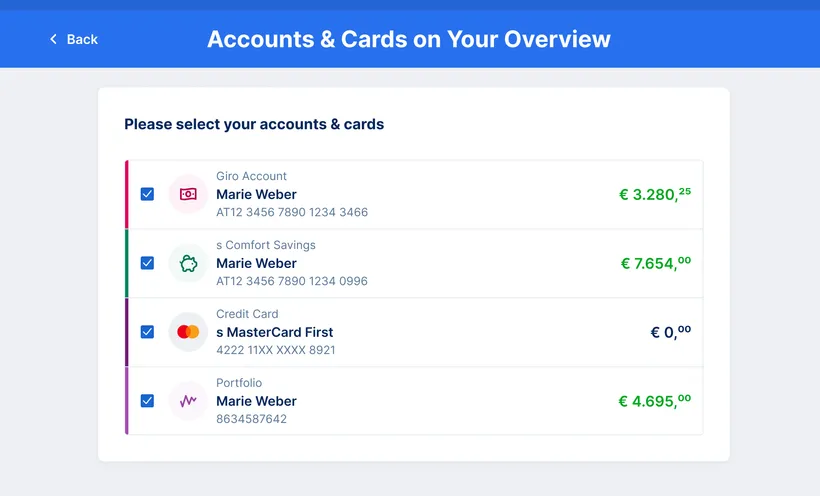The width and height of the screenshot is (820, 496).
Task: Click the Portfolio chart icon
Action: (x=188, y=401)
